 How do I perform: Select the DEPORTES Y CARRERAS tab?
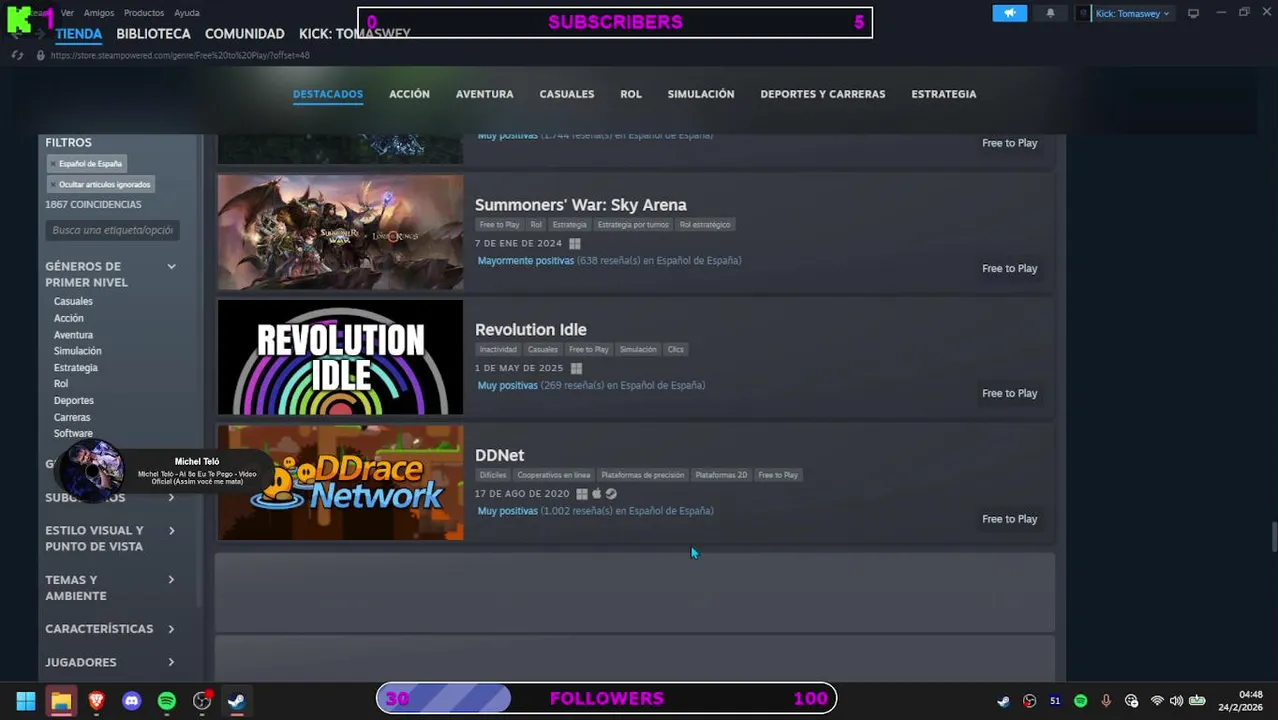[823, 94]
